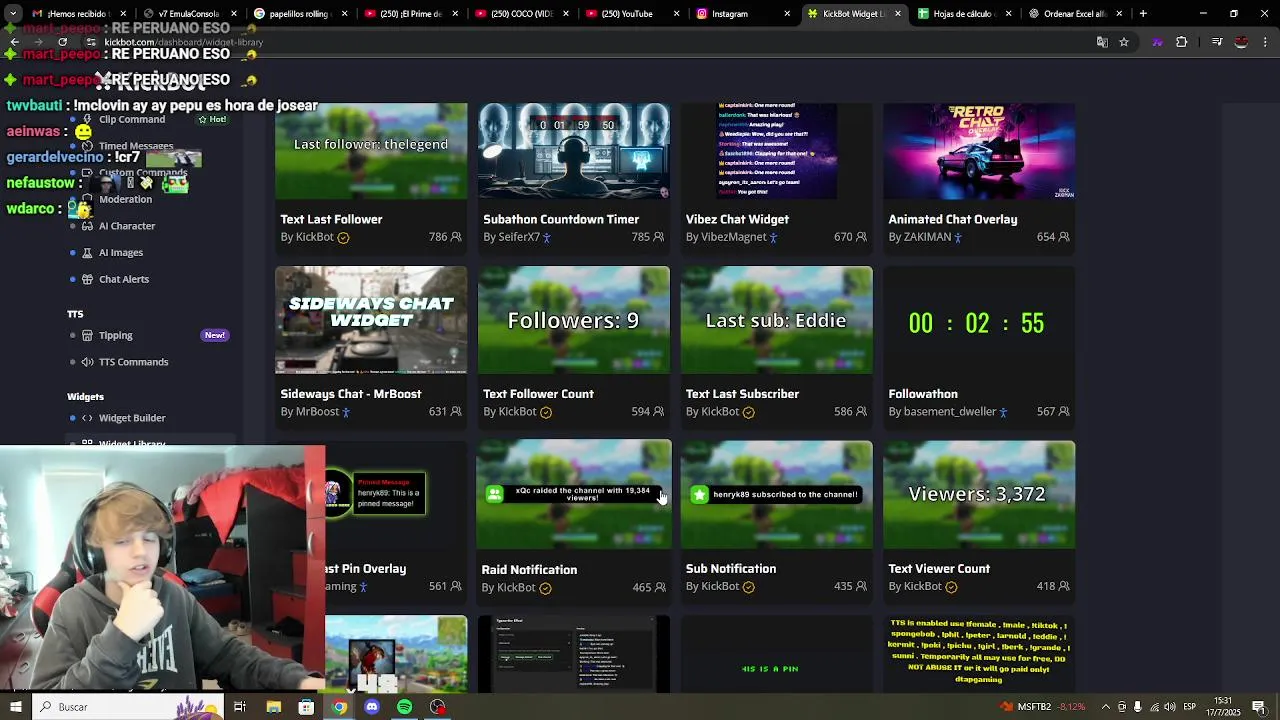Image resolution: width=1280 pixels, height=720 pixels.
Task: Switch to the papelillos rolling browser tab
Action: coord(299,14)
